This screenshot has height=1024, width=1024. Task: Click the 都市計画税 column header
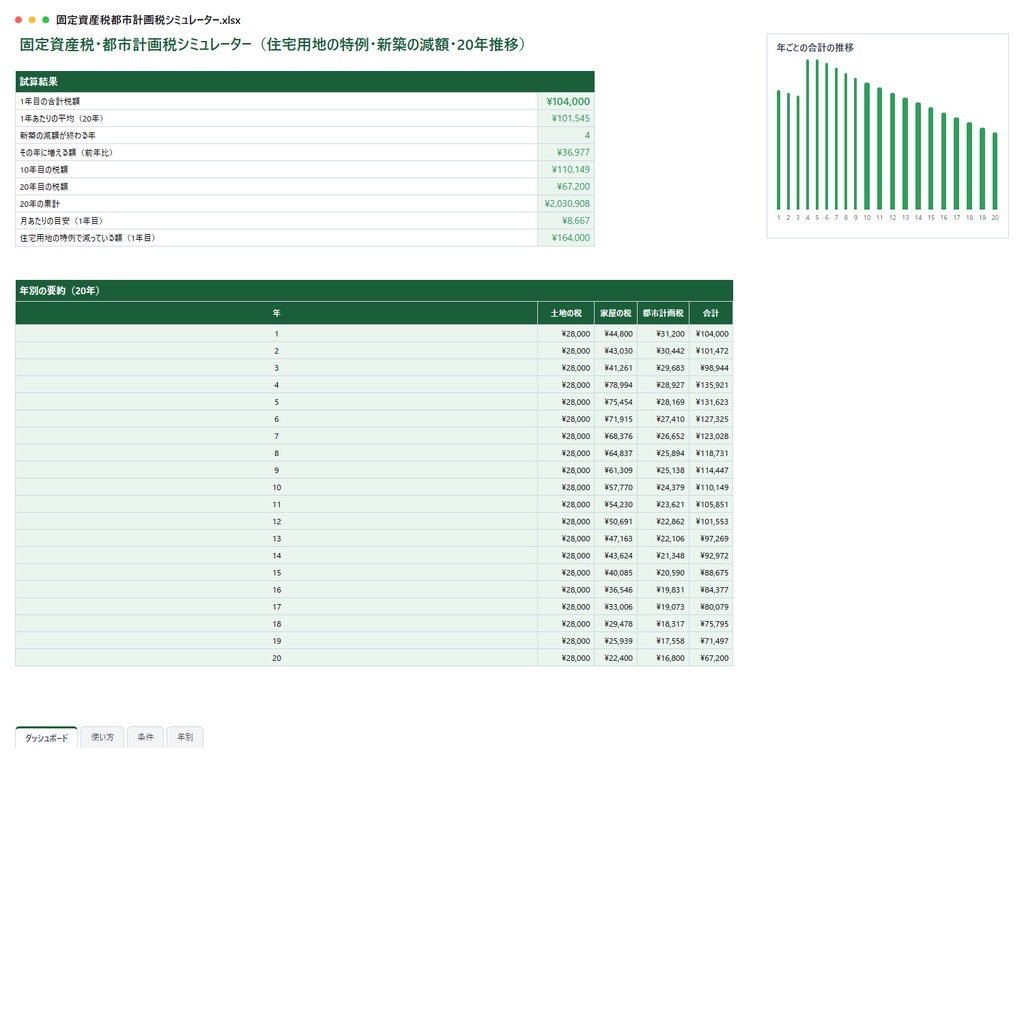(663, 313)
